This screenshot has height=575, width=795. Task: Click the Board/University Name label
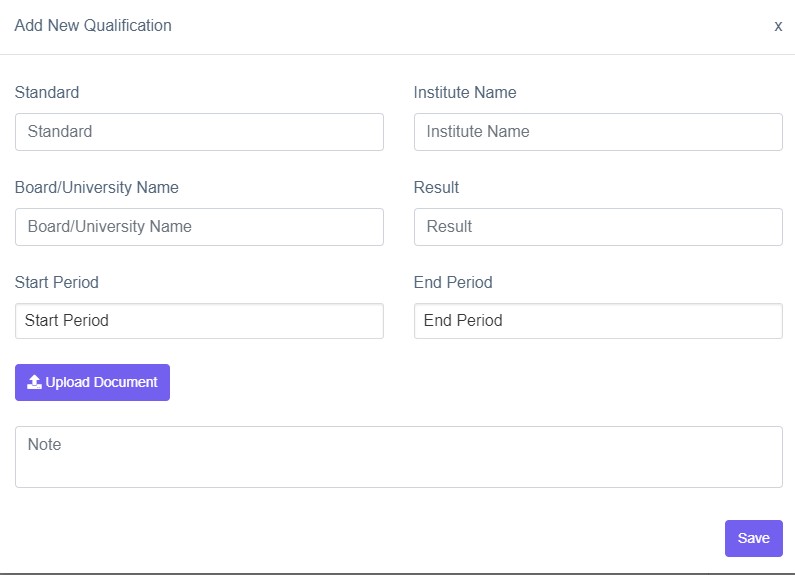(96, 188)
